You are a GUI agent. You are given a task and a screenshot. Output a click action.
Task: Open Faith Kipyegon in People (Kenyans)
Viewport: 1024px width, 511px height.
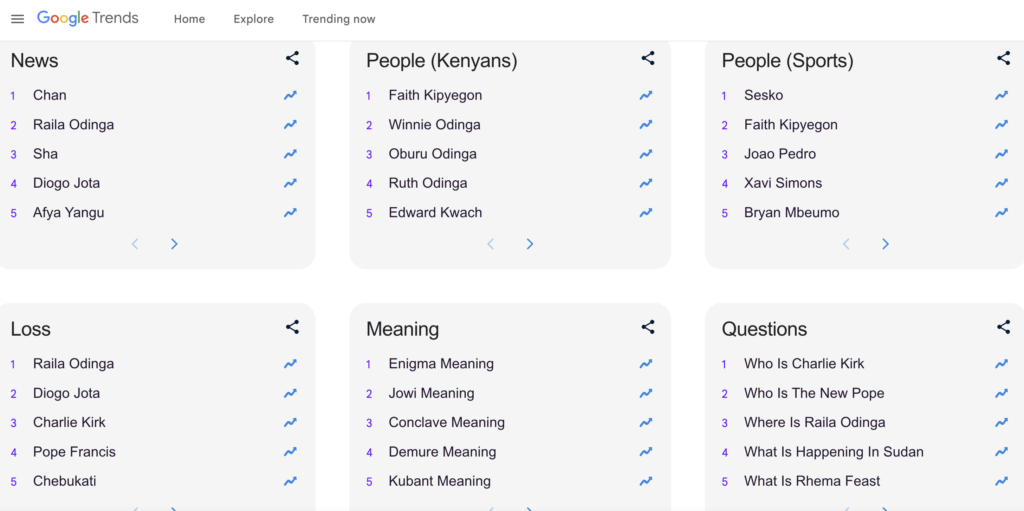tap(435, 95)
